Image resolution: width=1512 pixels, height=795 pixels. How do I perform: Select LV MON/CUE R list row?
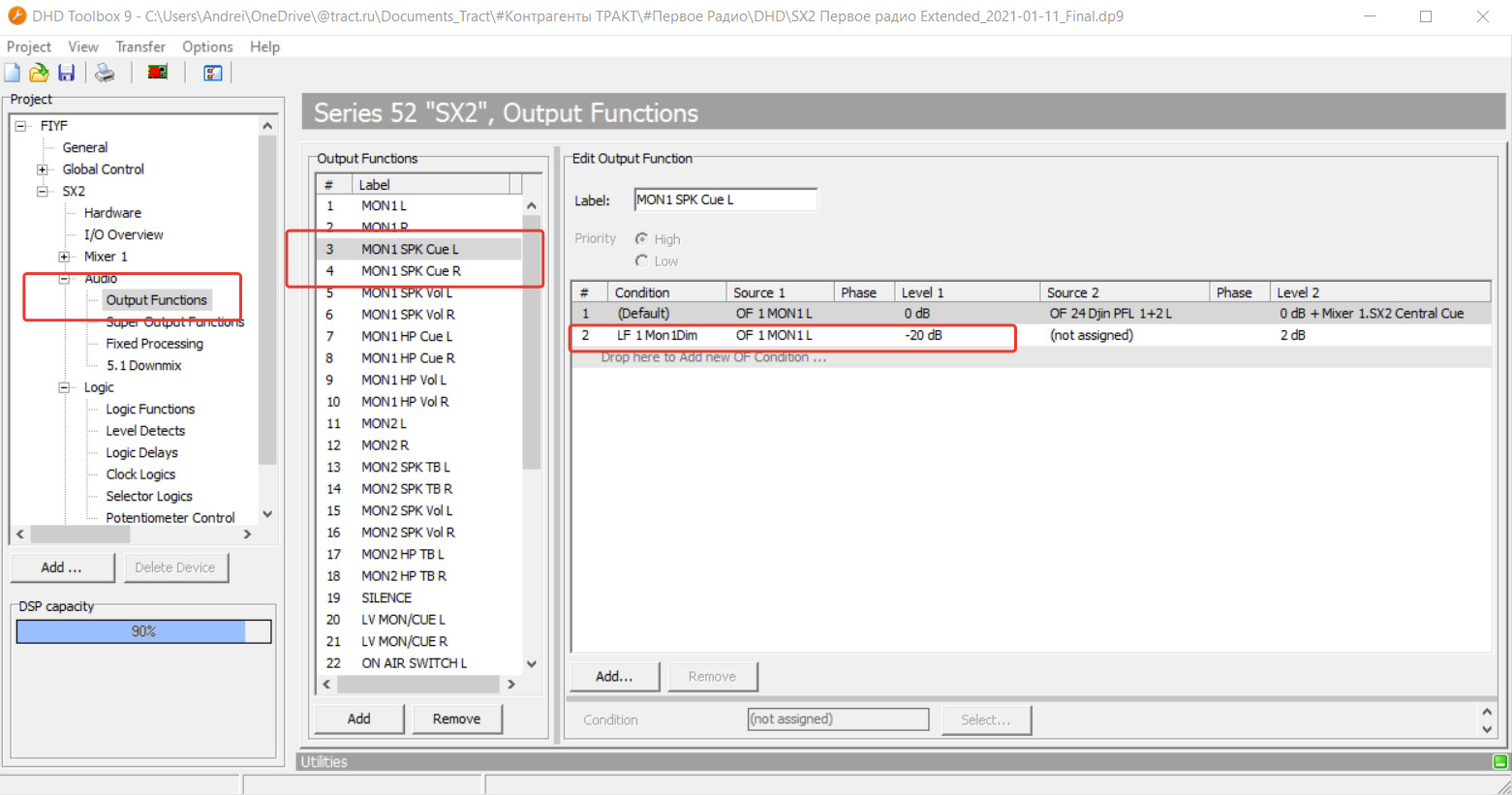pyautogui.click(x=419, y=641)
